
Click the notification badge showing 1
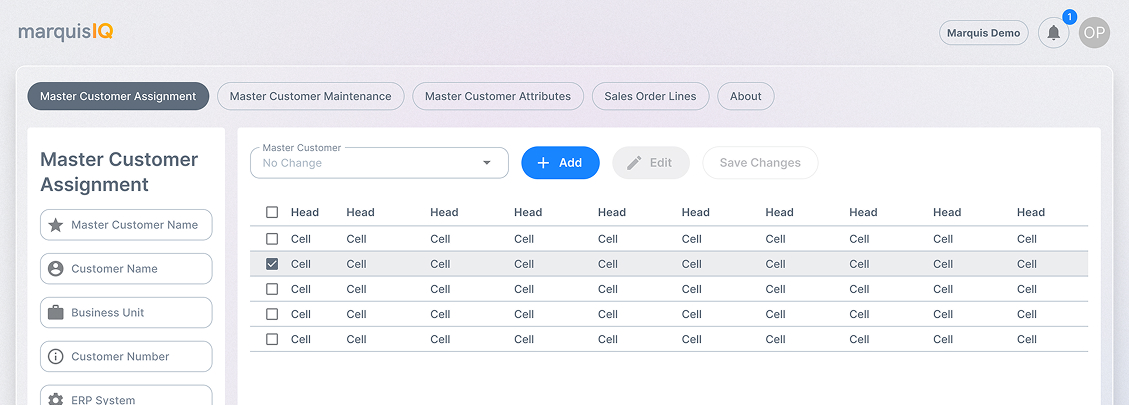pos(1069,16)
